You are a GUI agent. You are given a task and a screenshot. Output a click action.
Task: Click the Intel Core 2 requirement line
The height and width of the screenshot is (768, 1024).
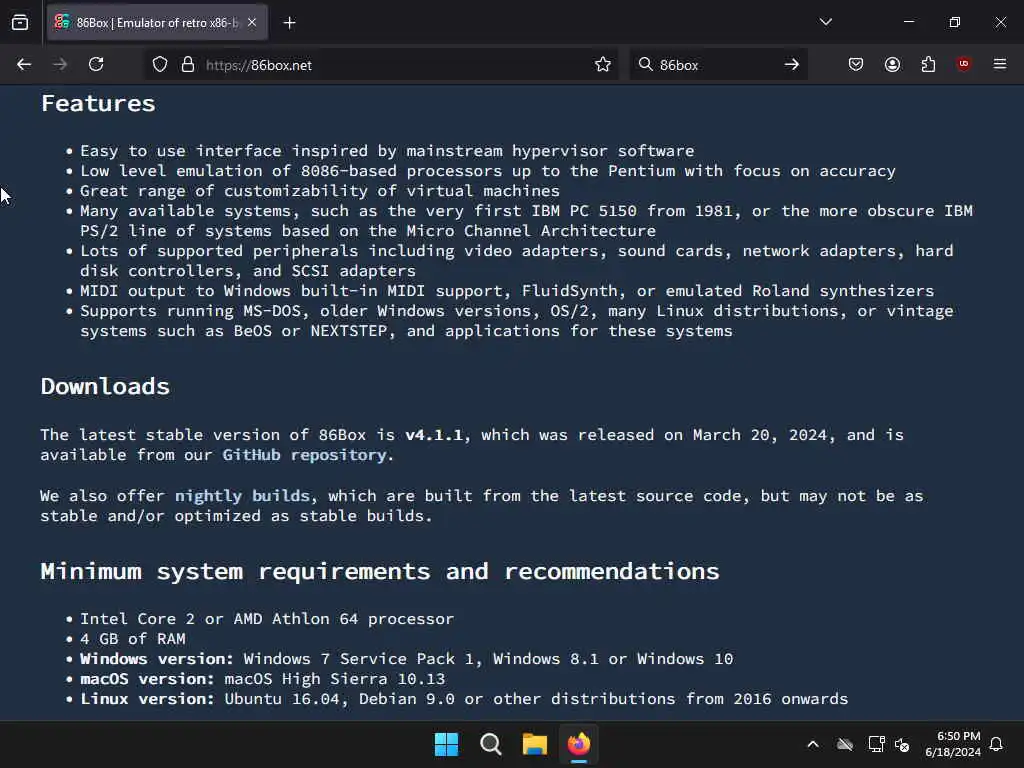(266, 619)
